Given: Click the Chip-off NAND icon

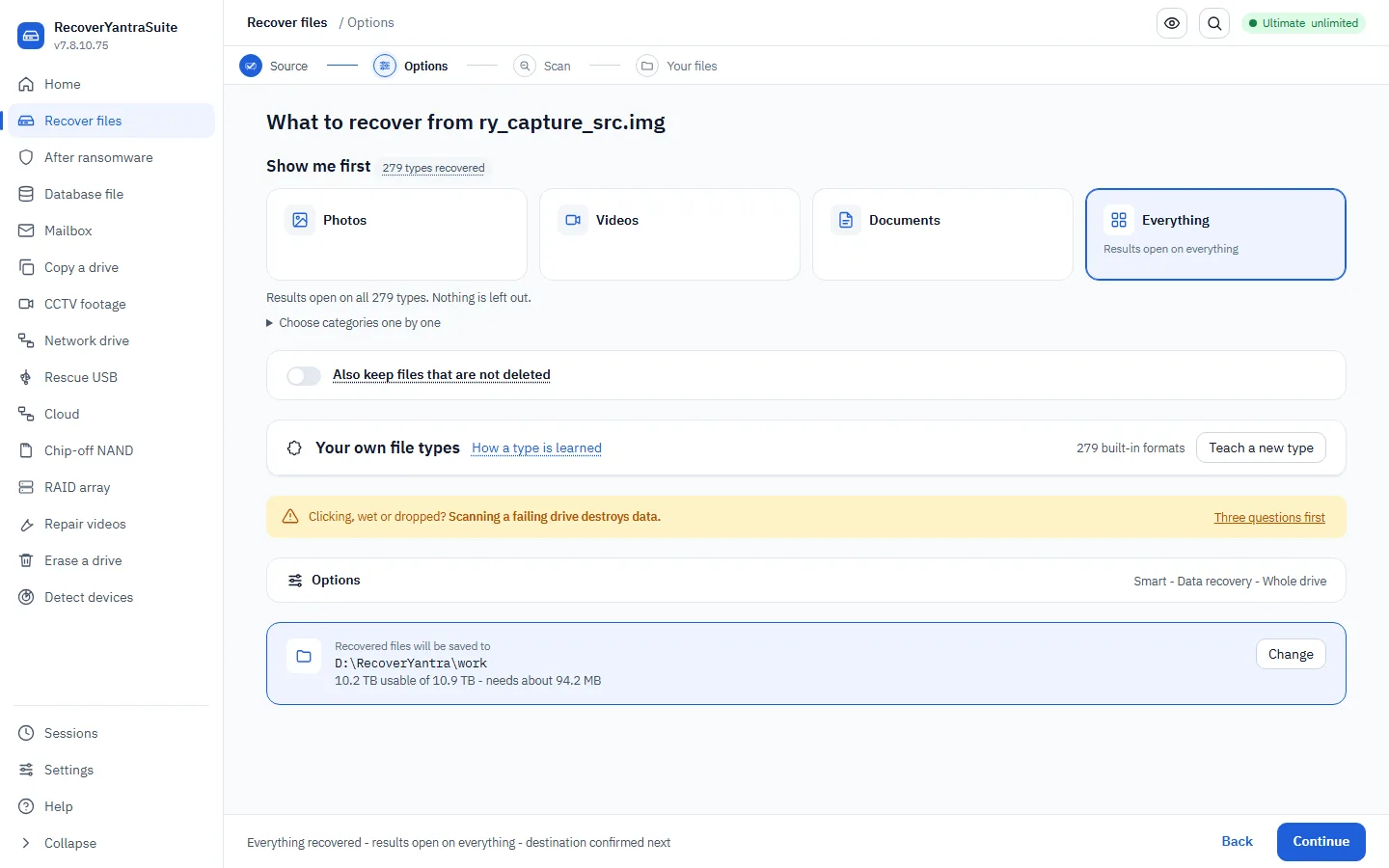Looking at the screenshot, I should [26, 450].
